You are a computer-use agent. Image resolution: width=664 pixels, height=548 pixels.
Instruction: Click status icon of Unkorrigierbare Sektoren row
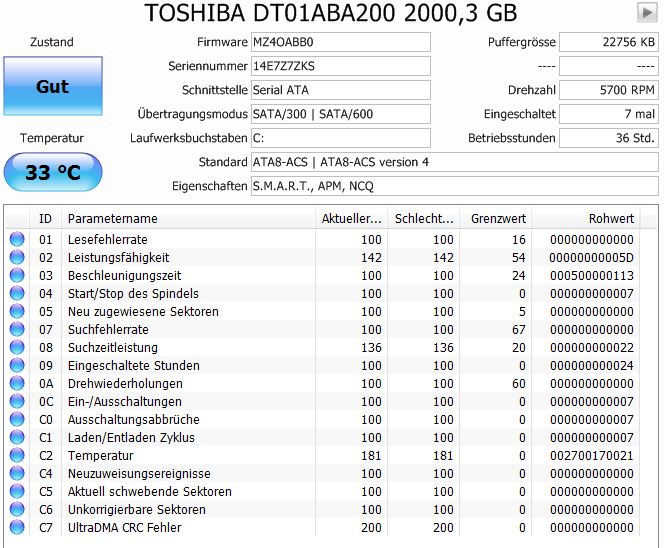tap(17, 509)
